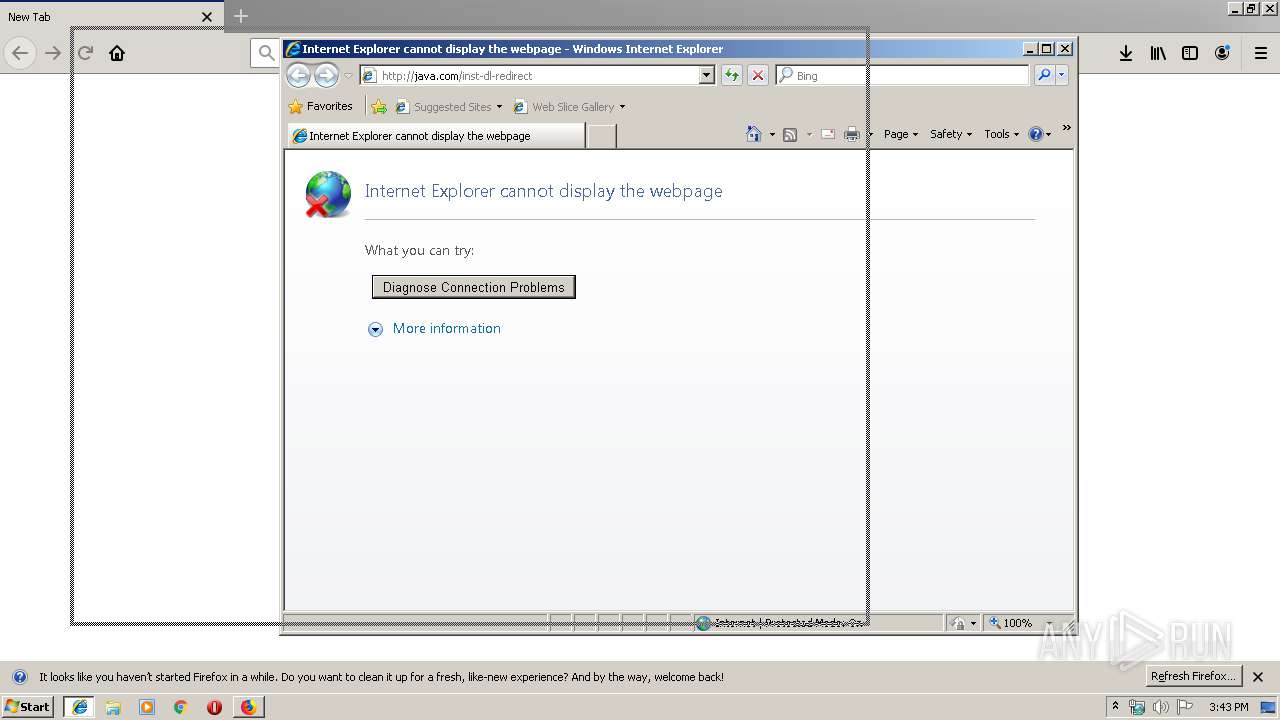Image resolution: width=1280 pixels, height=720 pixels.
Task: Open the Tools menu in IE
Action: click(1001, 134)
